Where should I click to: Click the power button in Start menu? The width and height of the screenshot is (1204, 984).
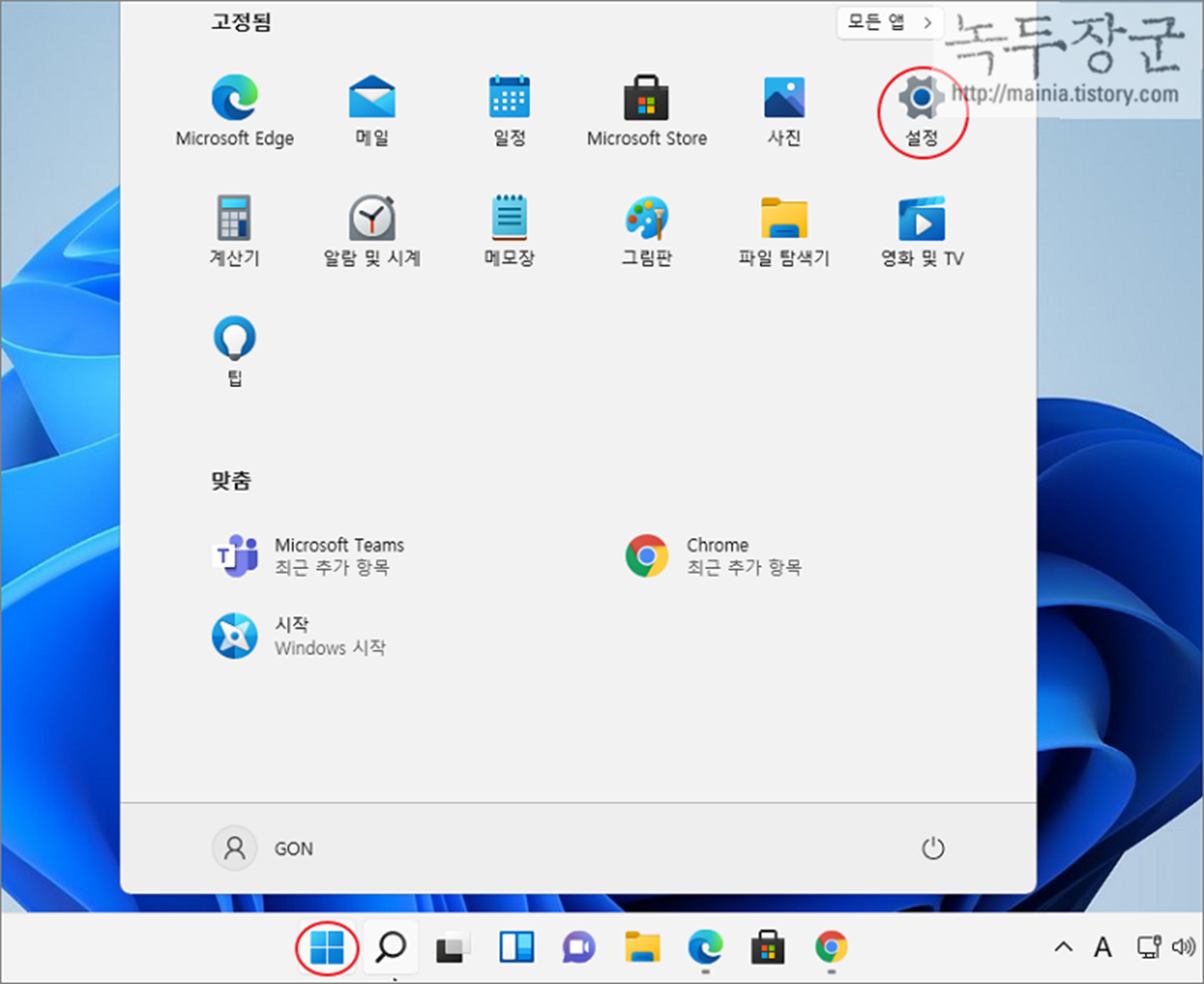[932, 848]
